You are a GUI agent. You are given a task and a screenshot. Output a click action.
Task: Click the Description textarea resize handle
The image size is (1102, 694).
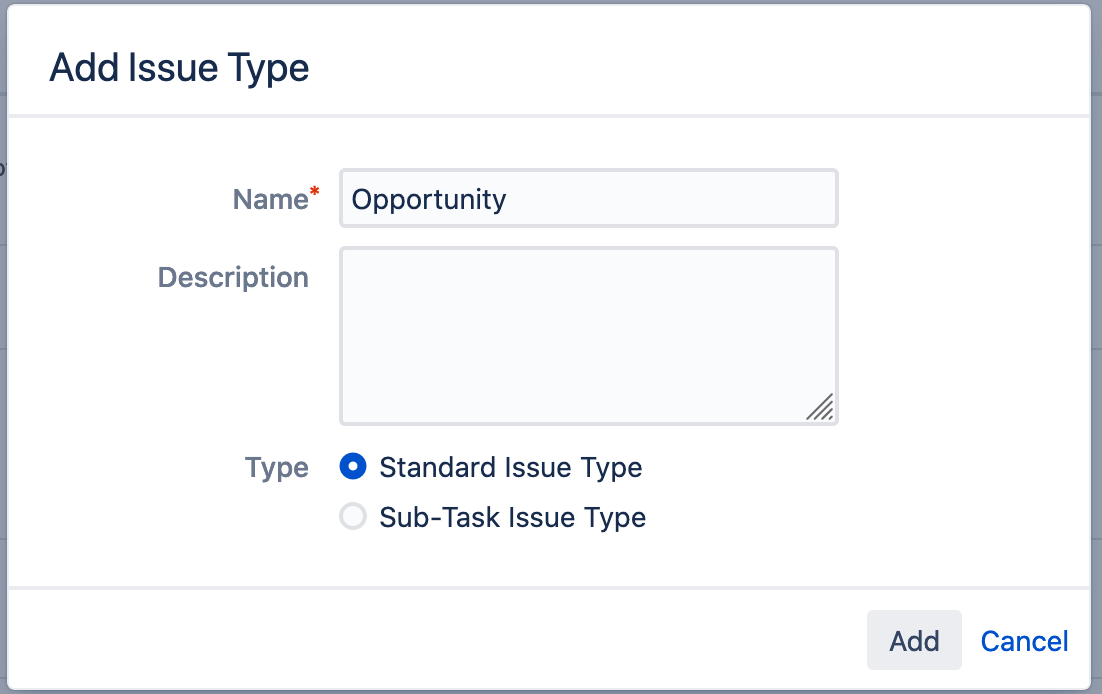[822, 406]
